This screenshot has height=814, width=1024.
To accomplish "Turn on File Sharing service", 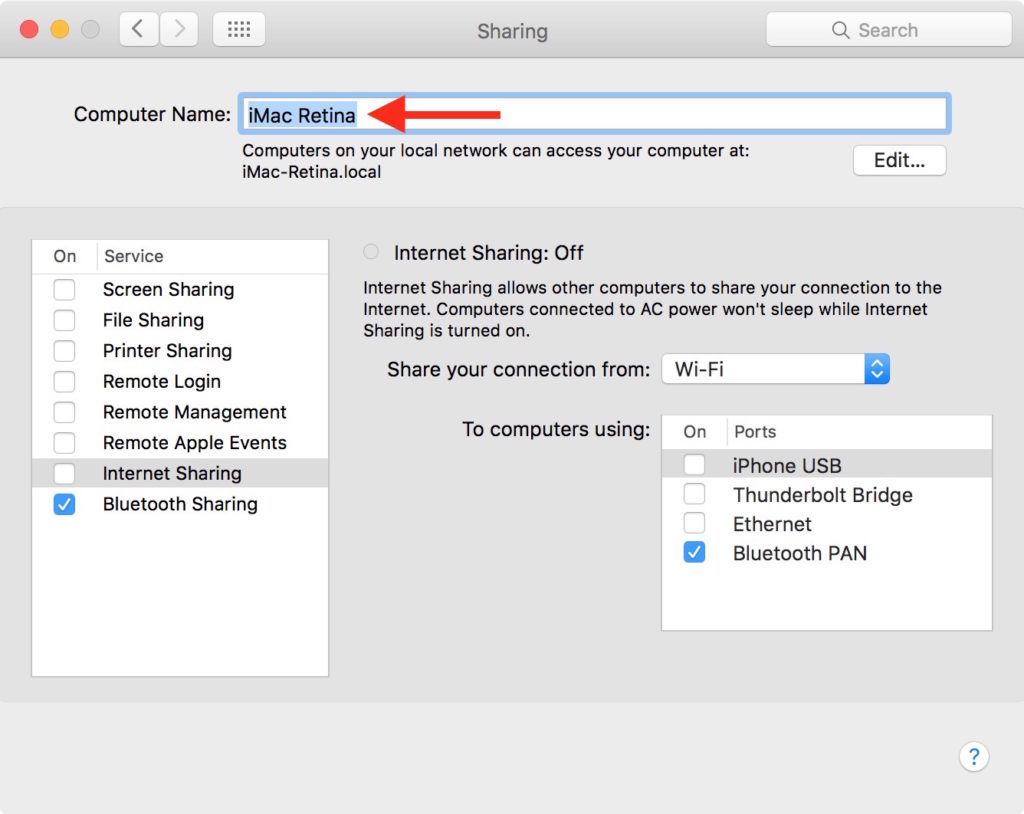I will point(64,321).
